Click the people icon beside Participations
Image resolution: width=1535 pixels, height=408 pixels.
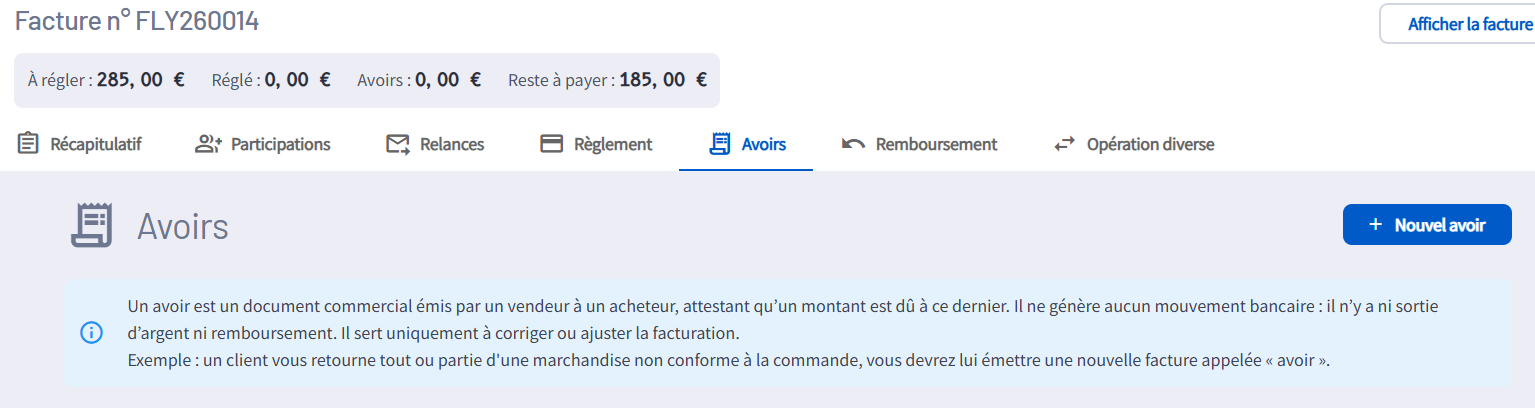[x=208, y=144]
